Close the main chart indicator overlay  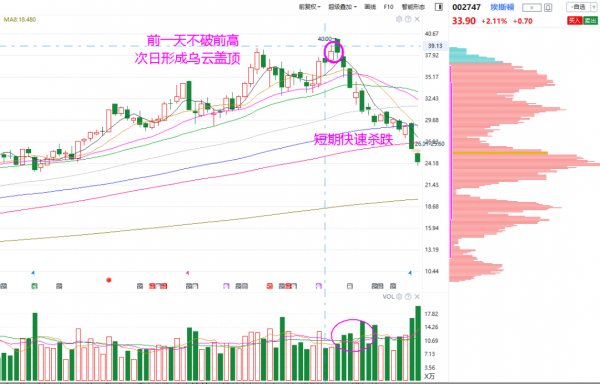coord(417,19)
